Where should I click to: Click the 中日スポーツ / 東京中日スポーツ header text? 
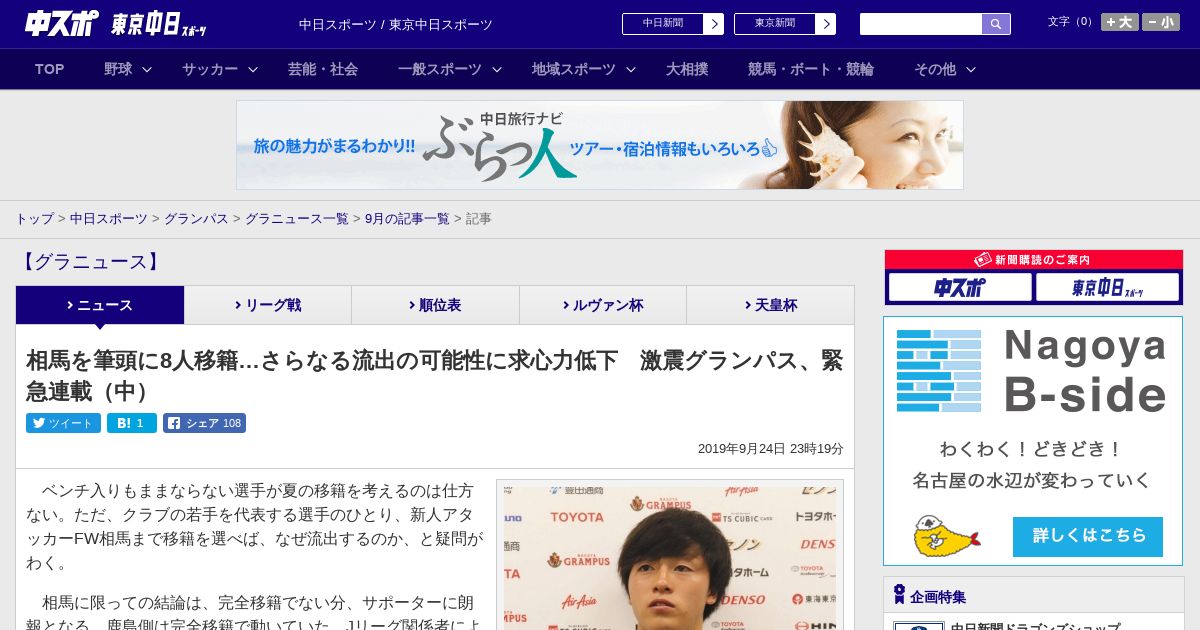tap(396, 24)
